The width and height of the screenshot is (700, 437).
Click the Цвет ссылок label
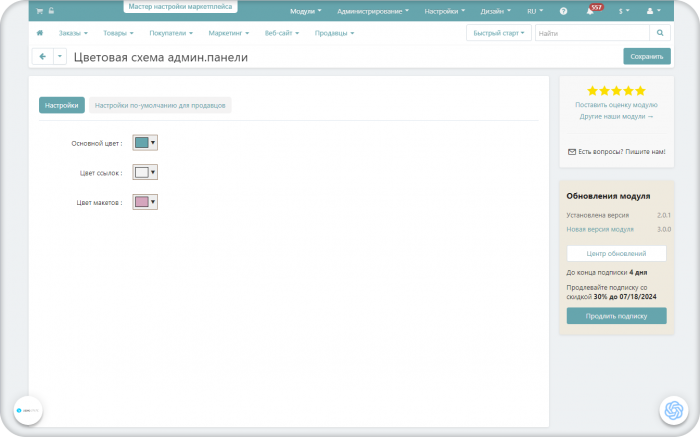101,173
